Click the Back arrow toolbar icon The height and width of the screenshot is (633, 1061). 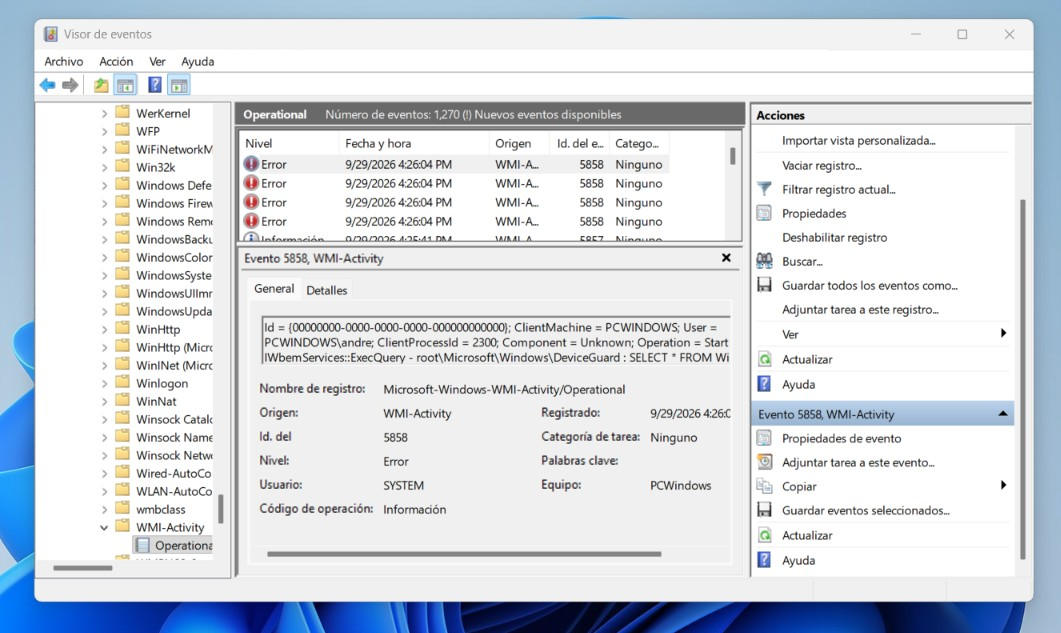(47, 85)
